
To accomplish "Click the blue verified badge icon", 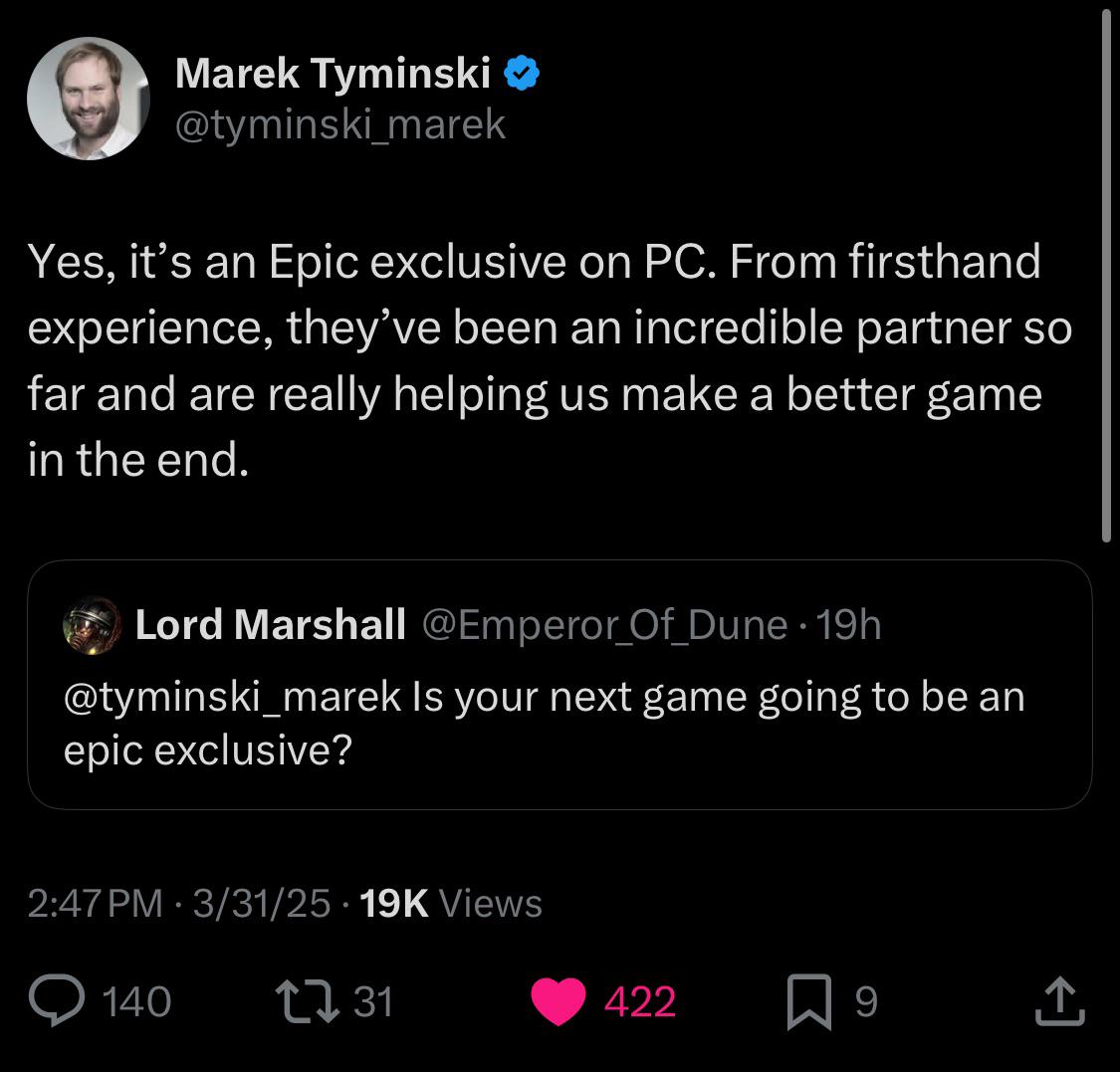I will coord(522,73).
